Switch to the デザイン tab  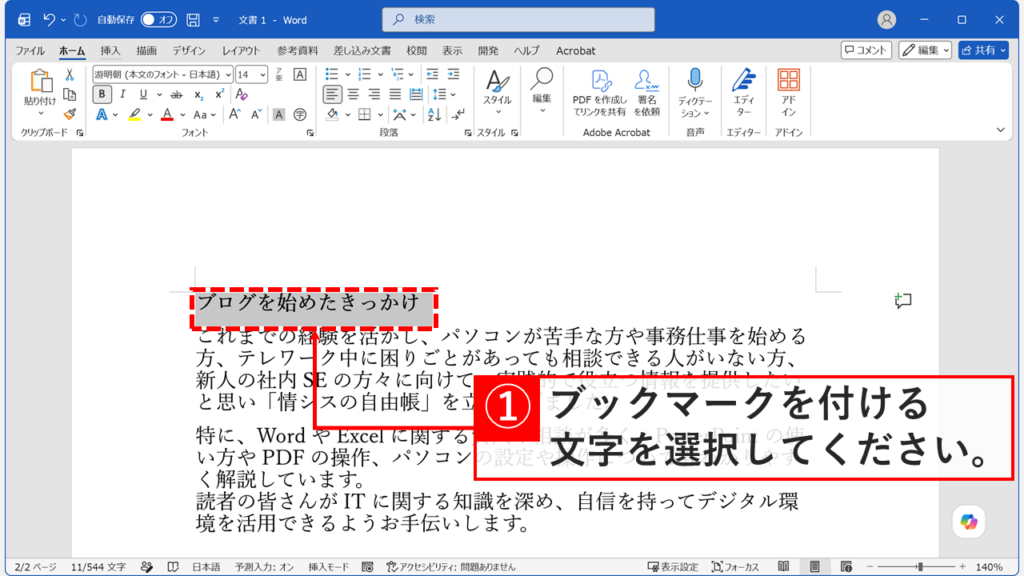189,50
